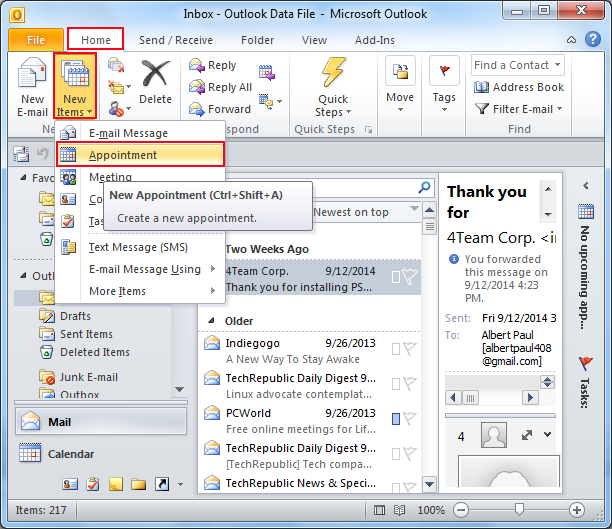Adjust the zoom slider handle
Screen dimensions: 612x529
[x=519, y=509]
